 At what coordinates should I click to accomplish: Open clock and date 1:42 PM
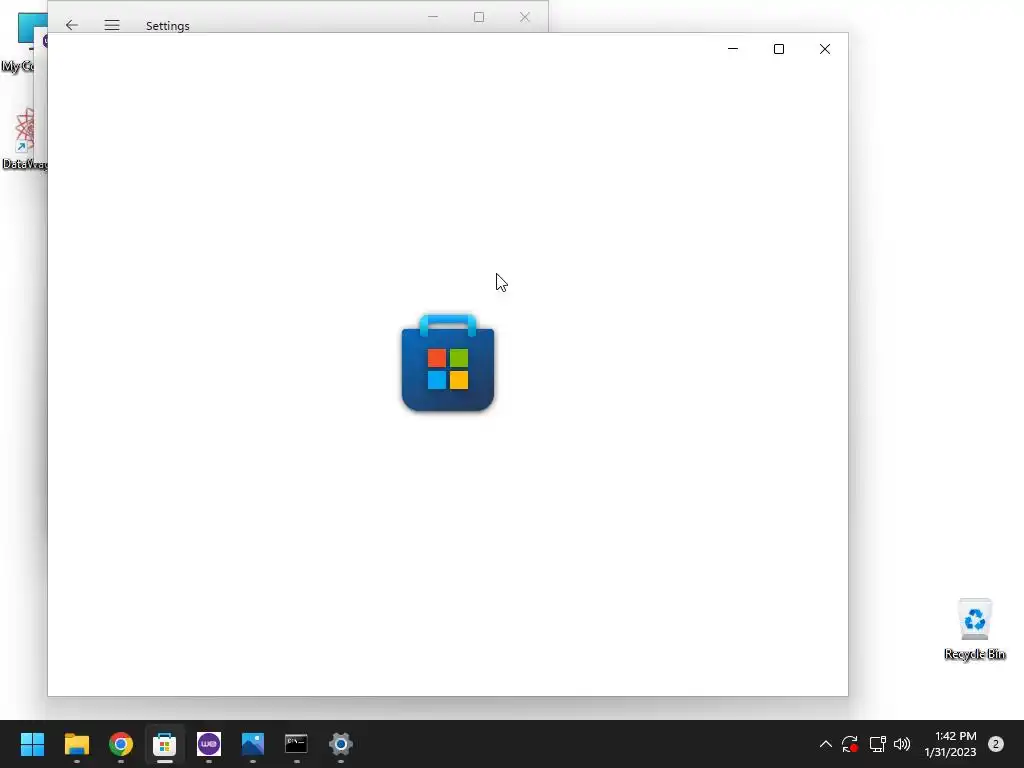[950, 744]
